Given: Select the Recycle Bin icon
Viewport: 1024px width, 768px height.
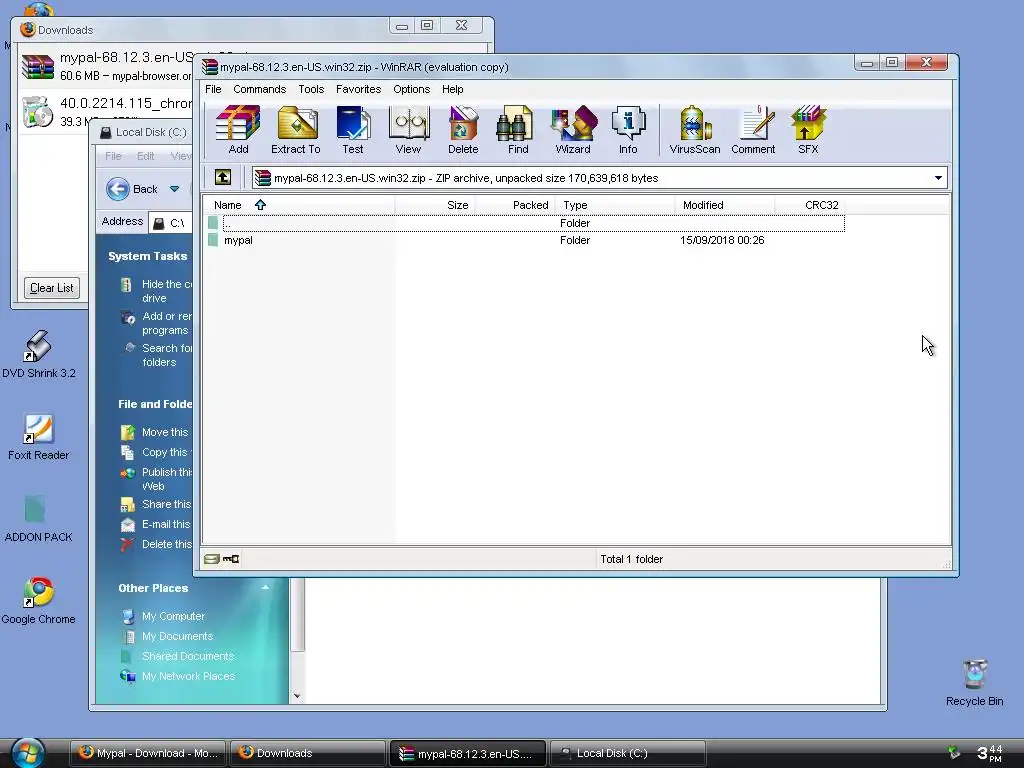Looking at the screenshot, I should [x=974, y=683].
